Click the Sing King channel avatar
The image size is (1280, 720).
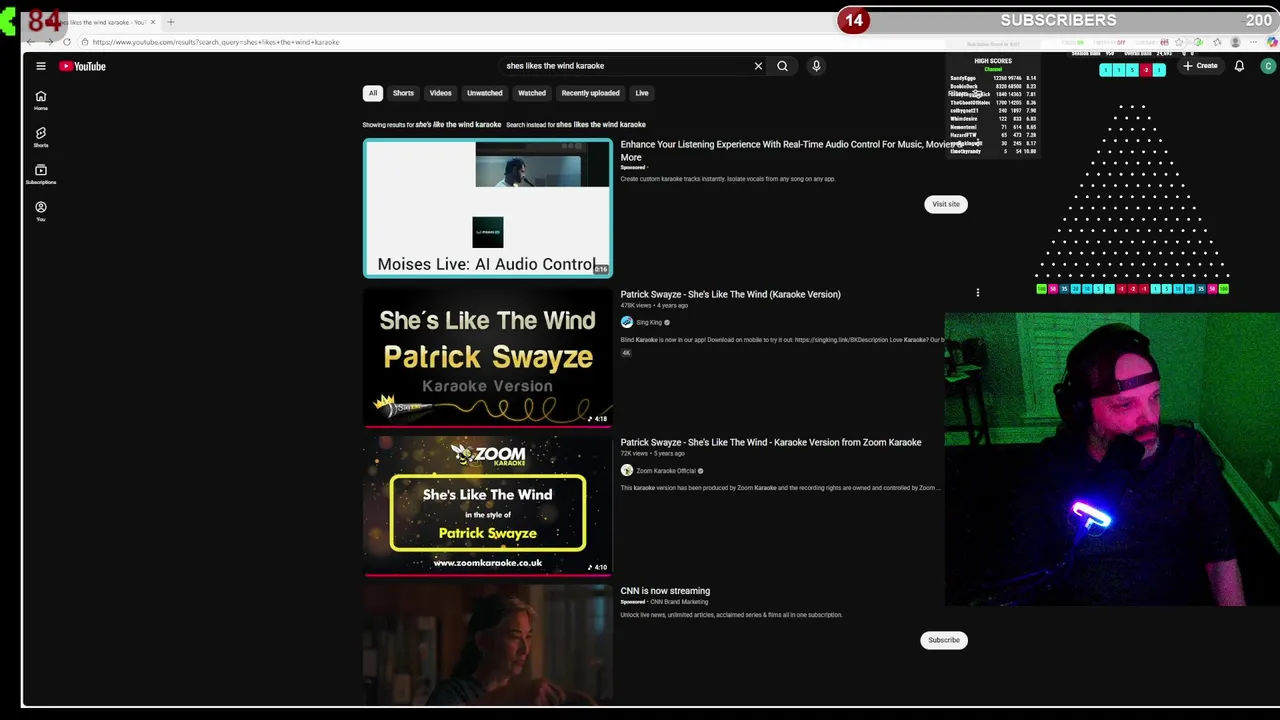click(627, 322)
